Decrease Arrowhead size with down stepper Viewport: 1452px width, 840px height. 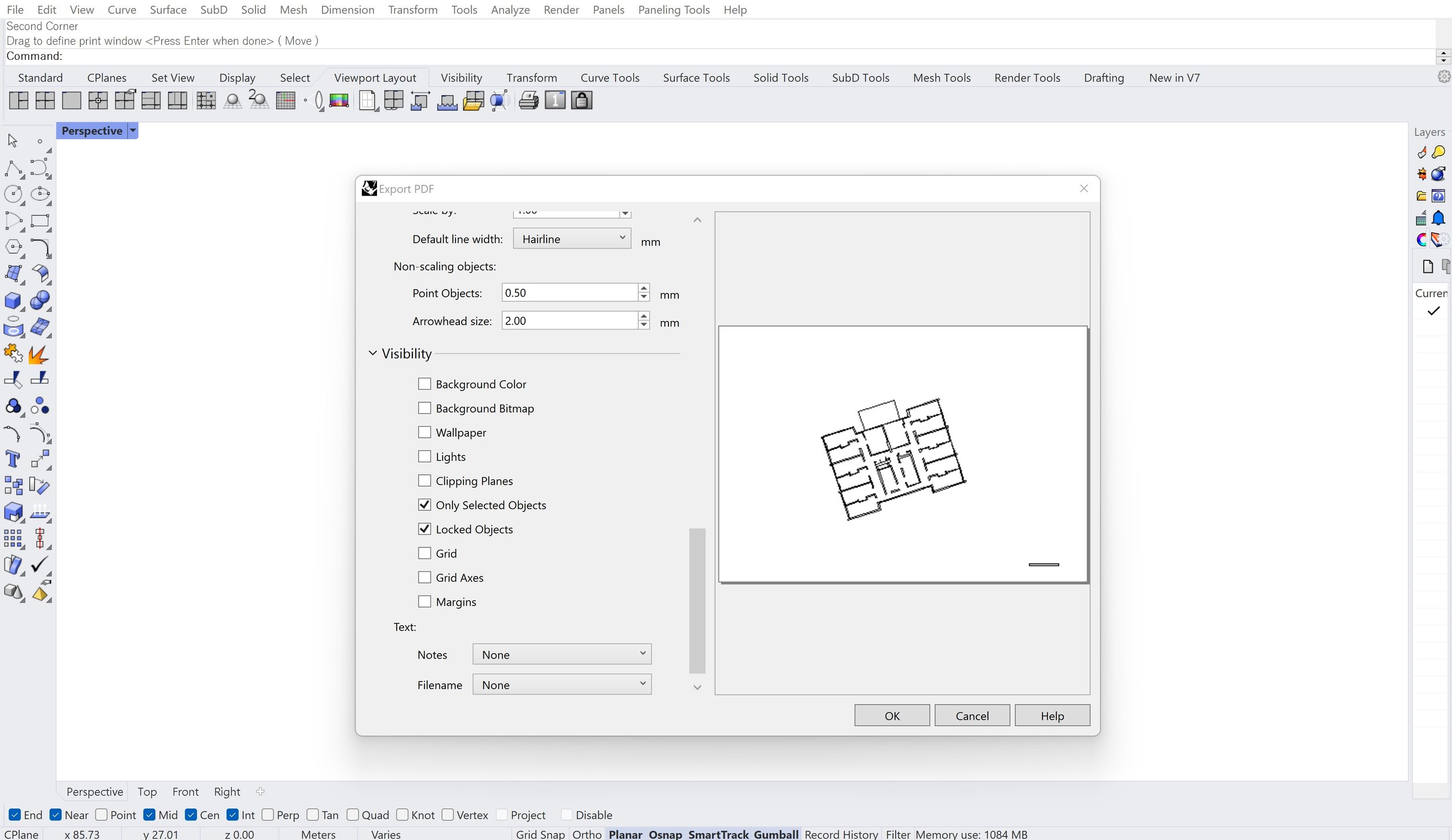[x=644, y=325]
